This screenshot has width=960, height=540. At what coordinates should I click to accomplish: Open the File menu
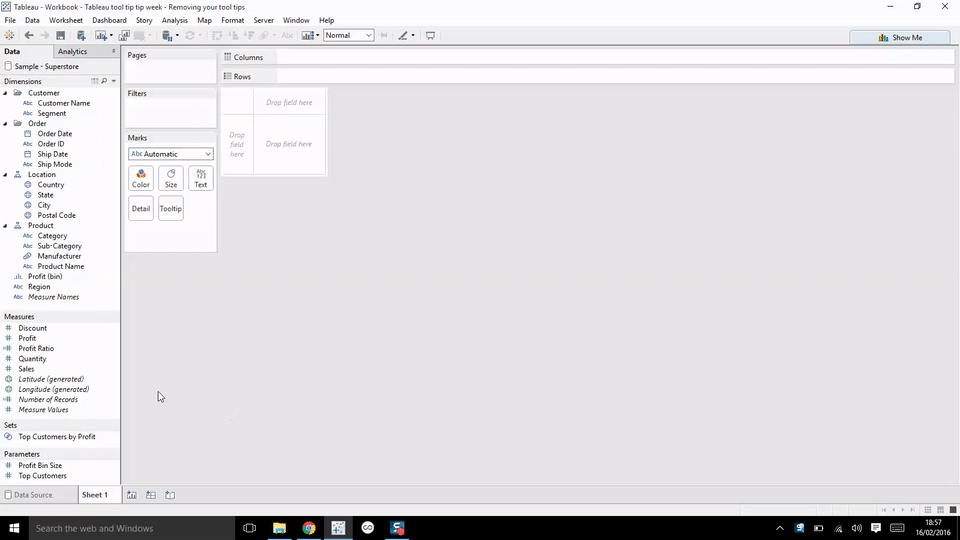coord(10,20)
